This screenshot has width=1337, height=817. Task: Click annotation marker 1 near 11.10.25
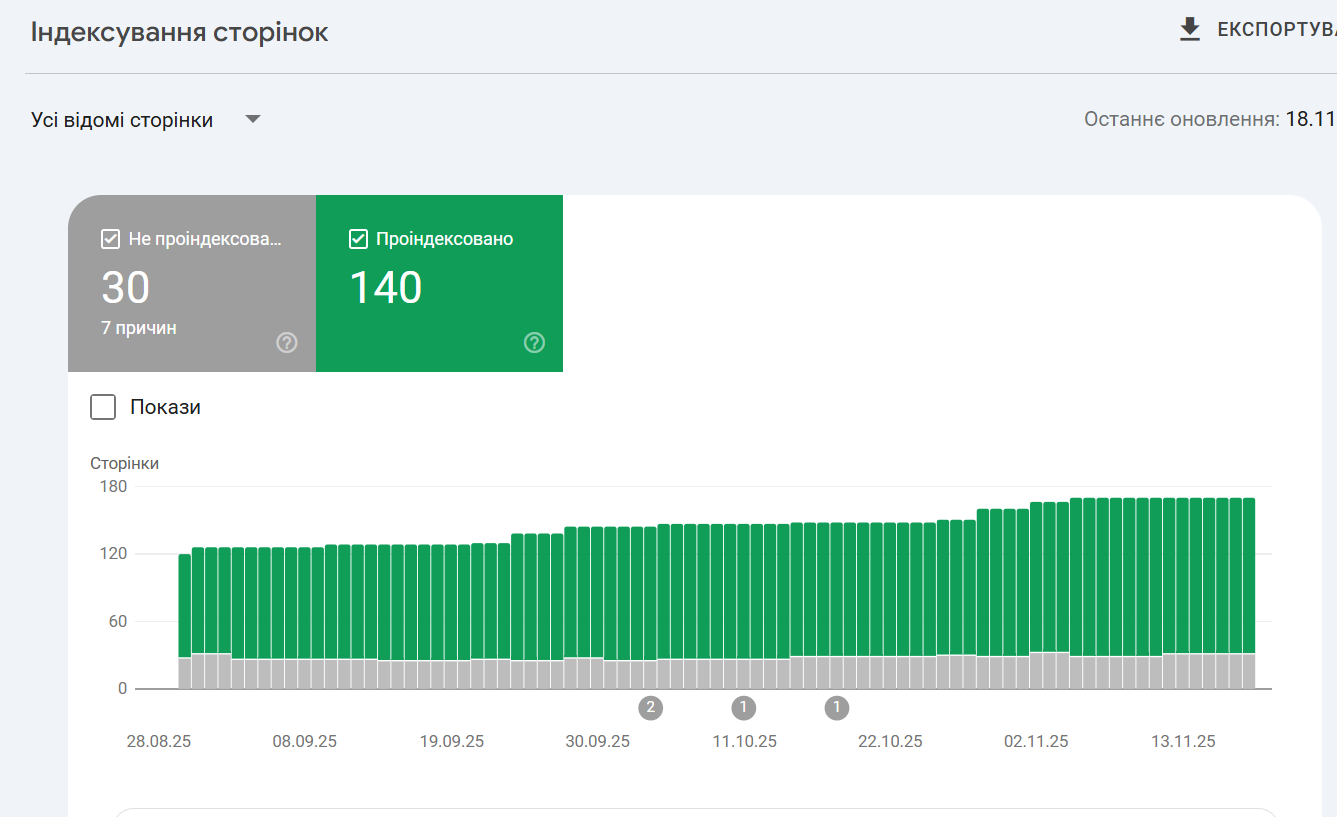click(743, 708)
